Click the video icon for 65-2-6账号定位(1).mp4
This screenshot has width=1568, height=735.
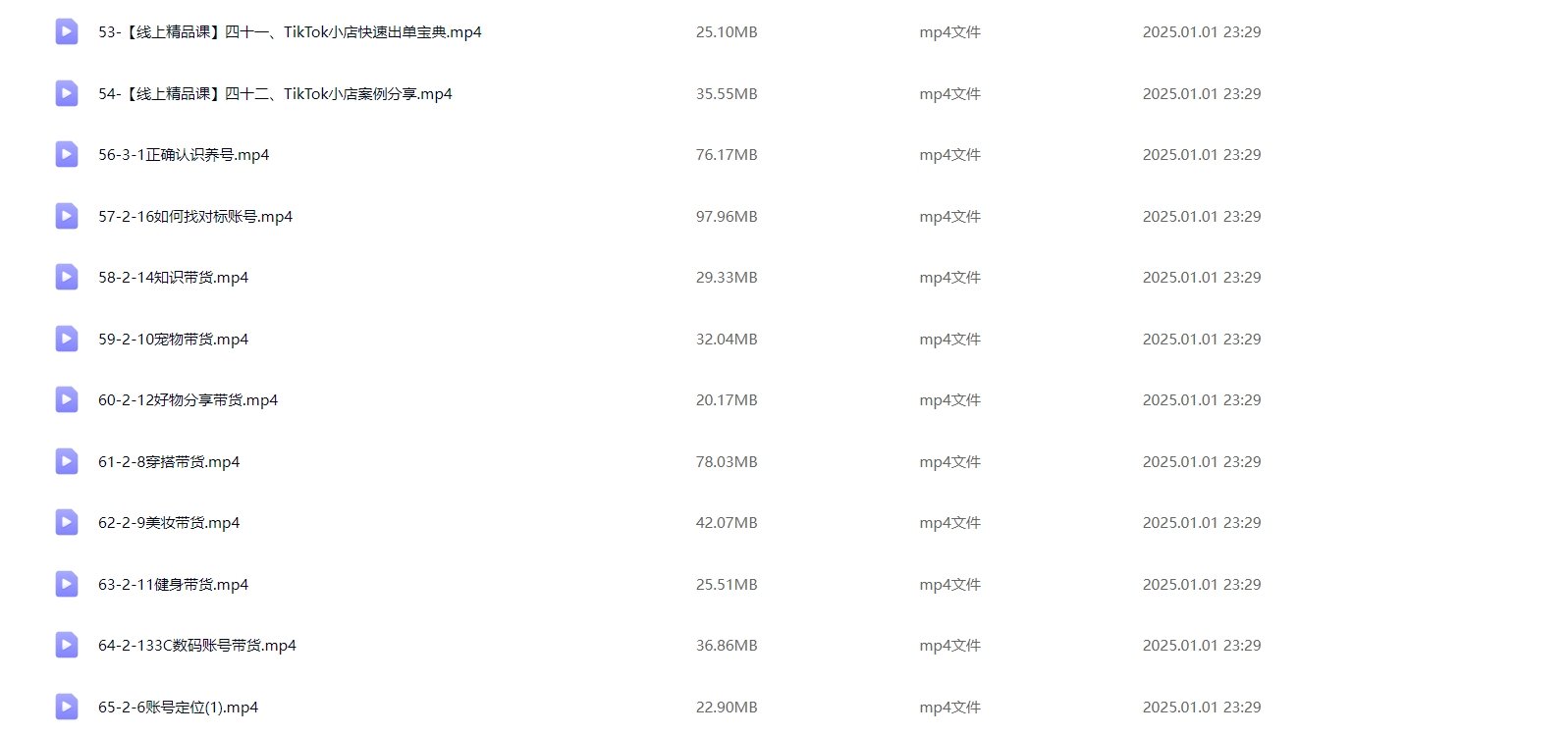(x=67, y=708)
